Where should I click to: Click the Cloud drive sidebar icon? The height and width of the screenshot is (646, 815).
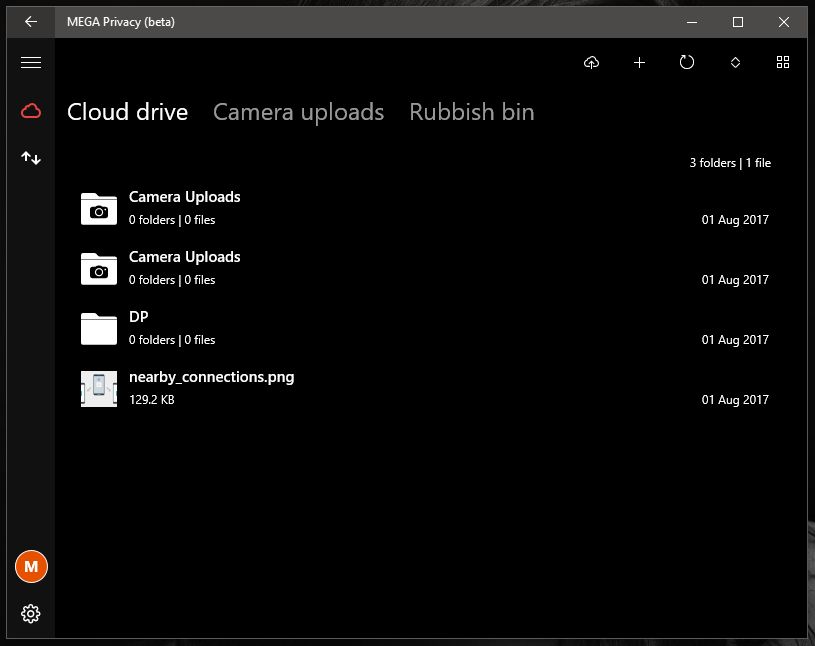31,111
